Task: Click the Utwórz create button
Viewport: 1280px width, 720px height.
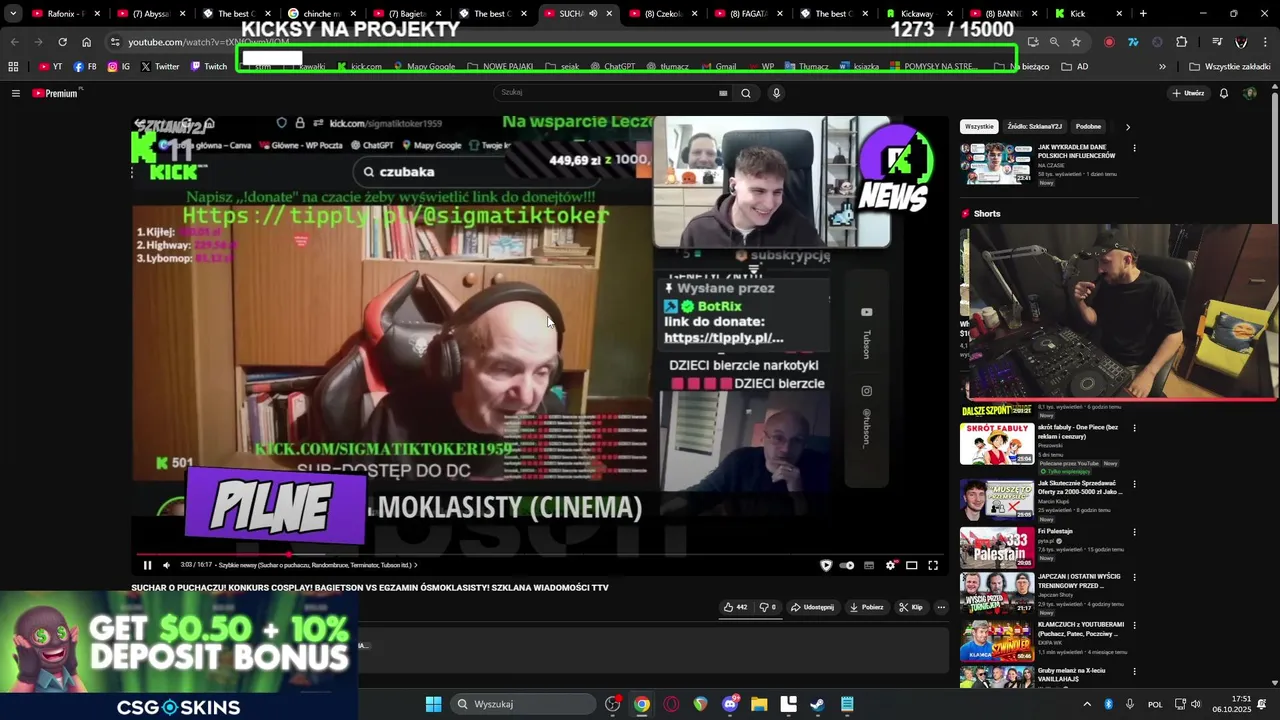Action: point(1188,93)
